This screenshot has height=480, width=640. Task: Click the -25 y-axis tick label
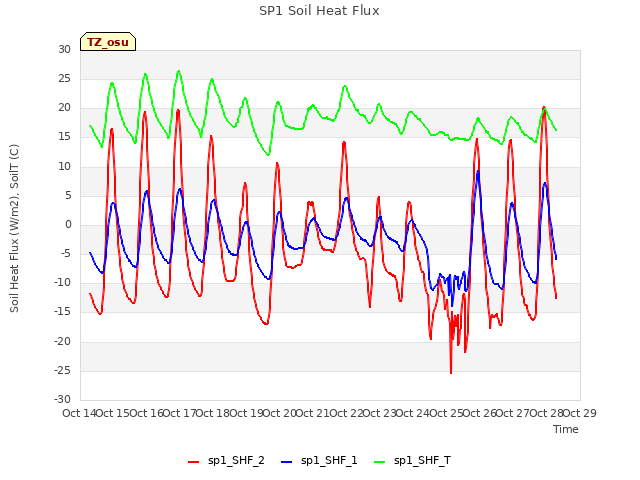[62, 370]
